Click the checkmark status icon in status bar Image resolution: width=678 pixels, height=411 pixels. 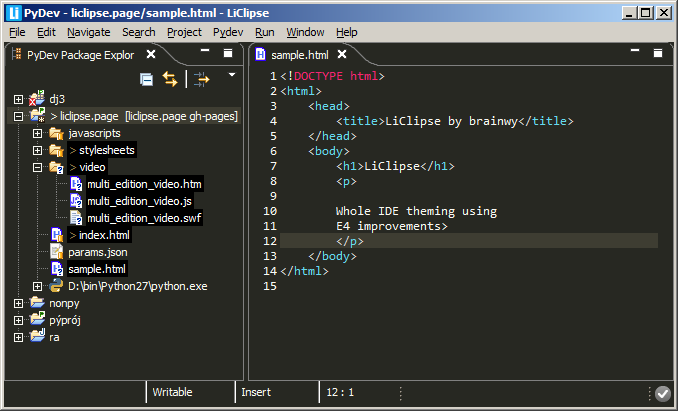pyautogui.click(x=662, y=393)
